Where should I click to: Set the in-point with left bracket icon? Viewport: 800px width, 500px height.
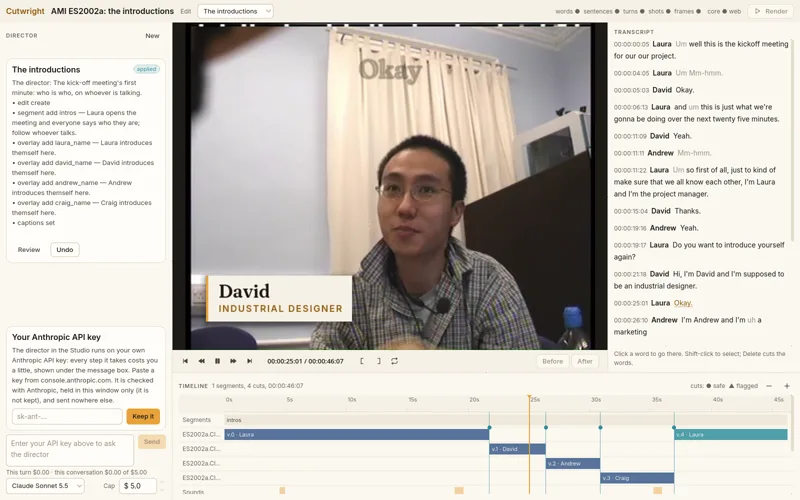(362, 361)
